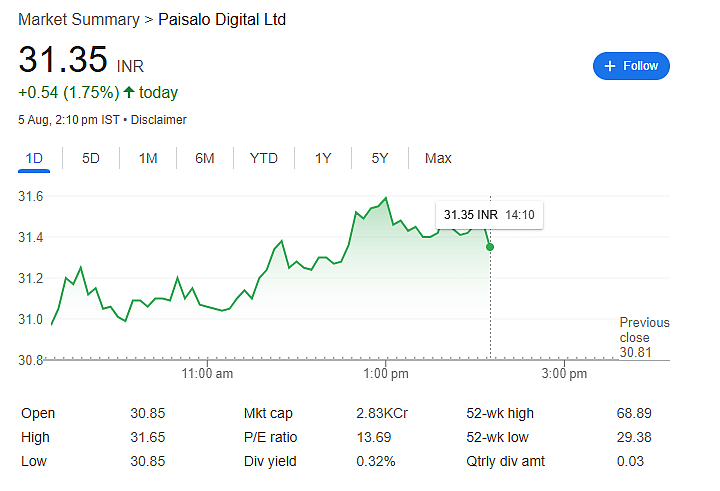Switch to the 1M chart range

point(148,158)
